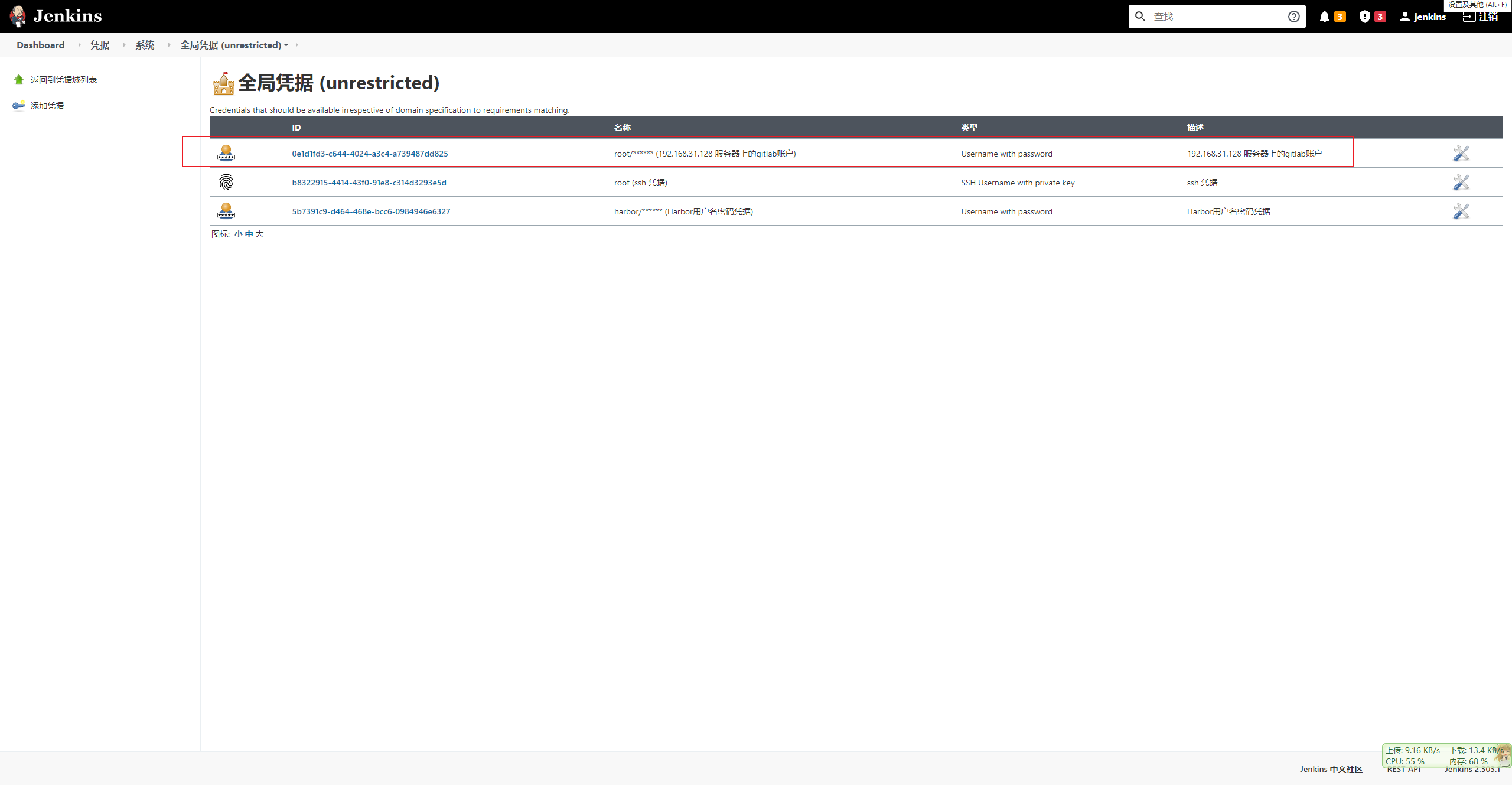Click the wrench update icon for Harbor credential
Image resolution: width=1512 pixels, height=785 pixels.
pyautogui.click(x=1461, y=211)
